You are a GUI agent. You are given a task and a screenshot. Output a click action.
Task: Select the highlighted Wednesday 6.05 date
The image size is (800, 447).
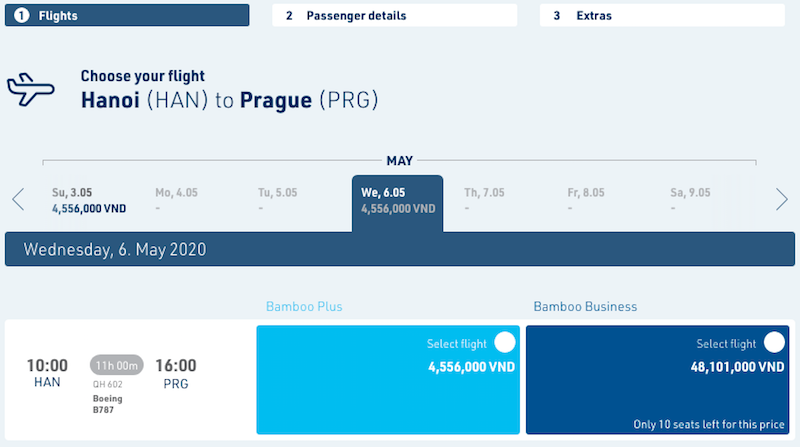[397, 204]
